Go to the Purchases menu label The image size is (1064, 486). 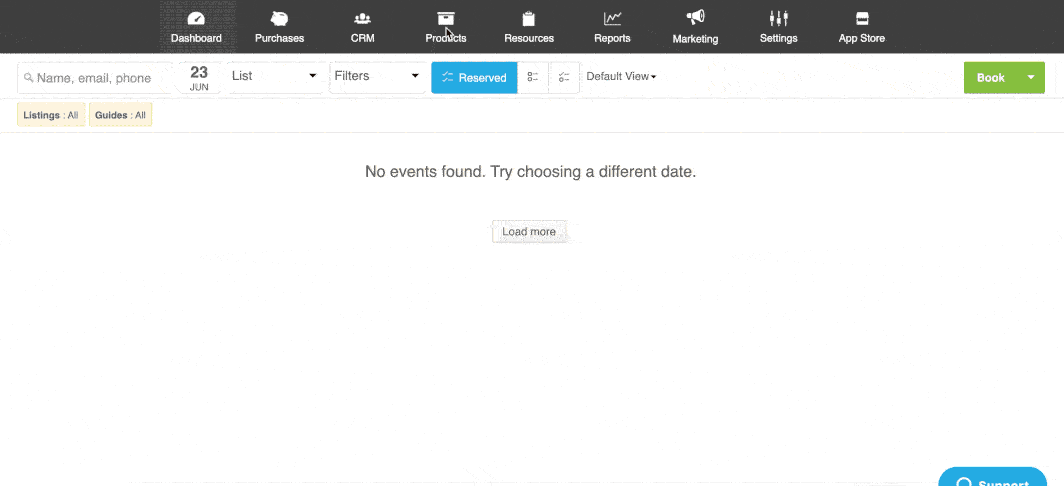pos(279,38)
